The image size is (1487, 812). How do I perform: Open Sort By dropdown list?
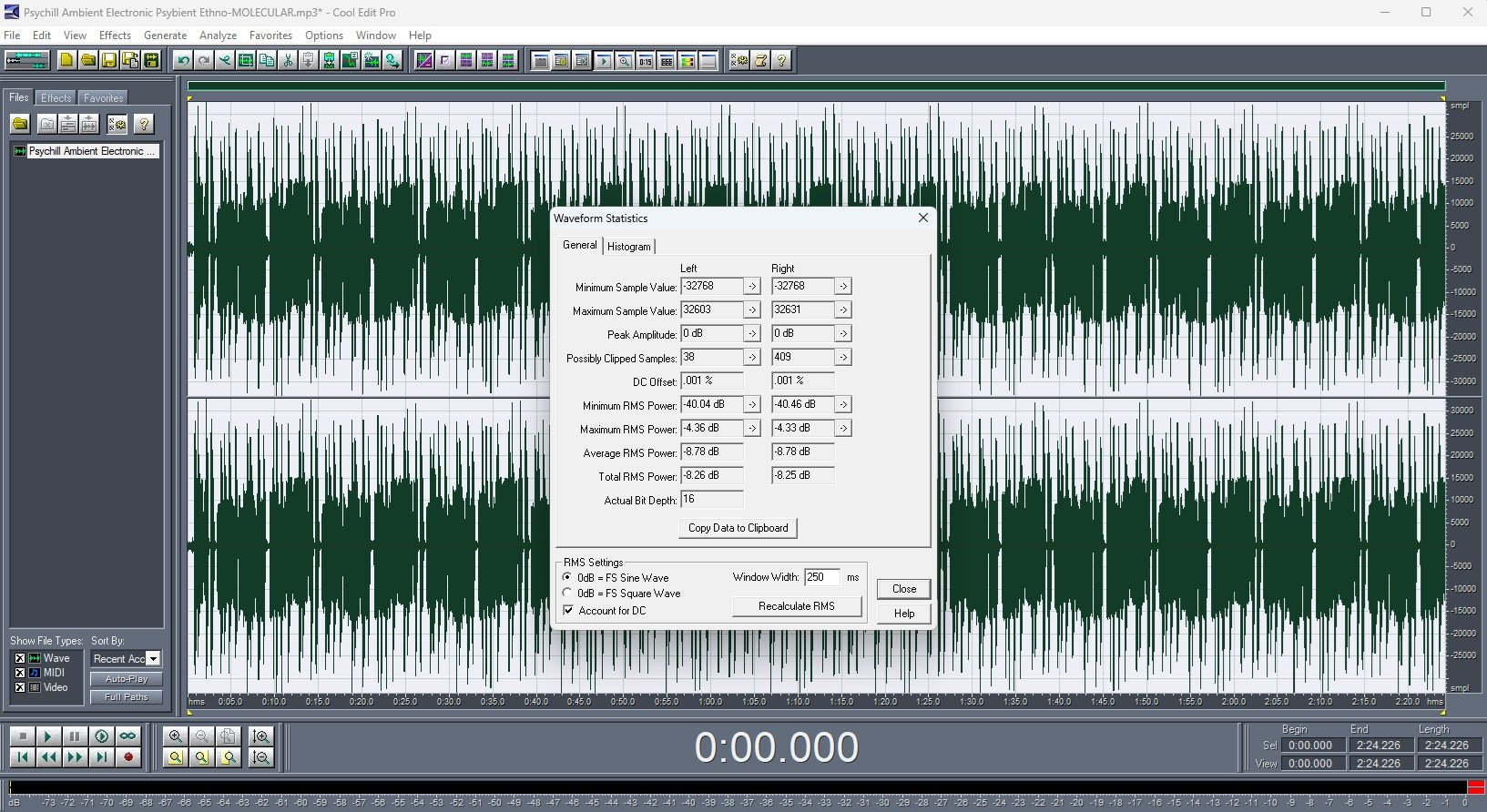[153, 658]
